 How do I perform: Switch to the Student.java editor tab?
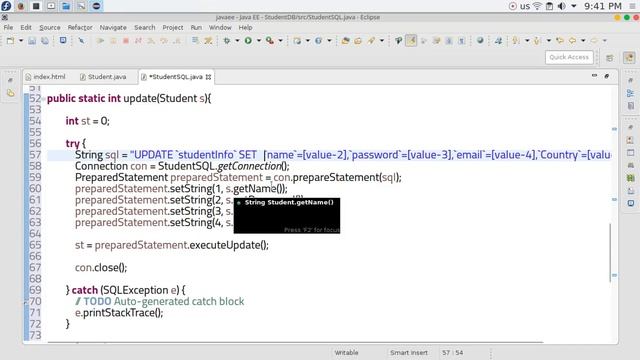click(x=104, y=77)
